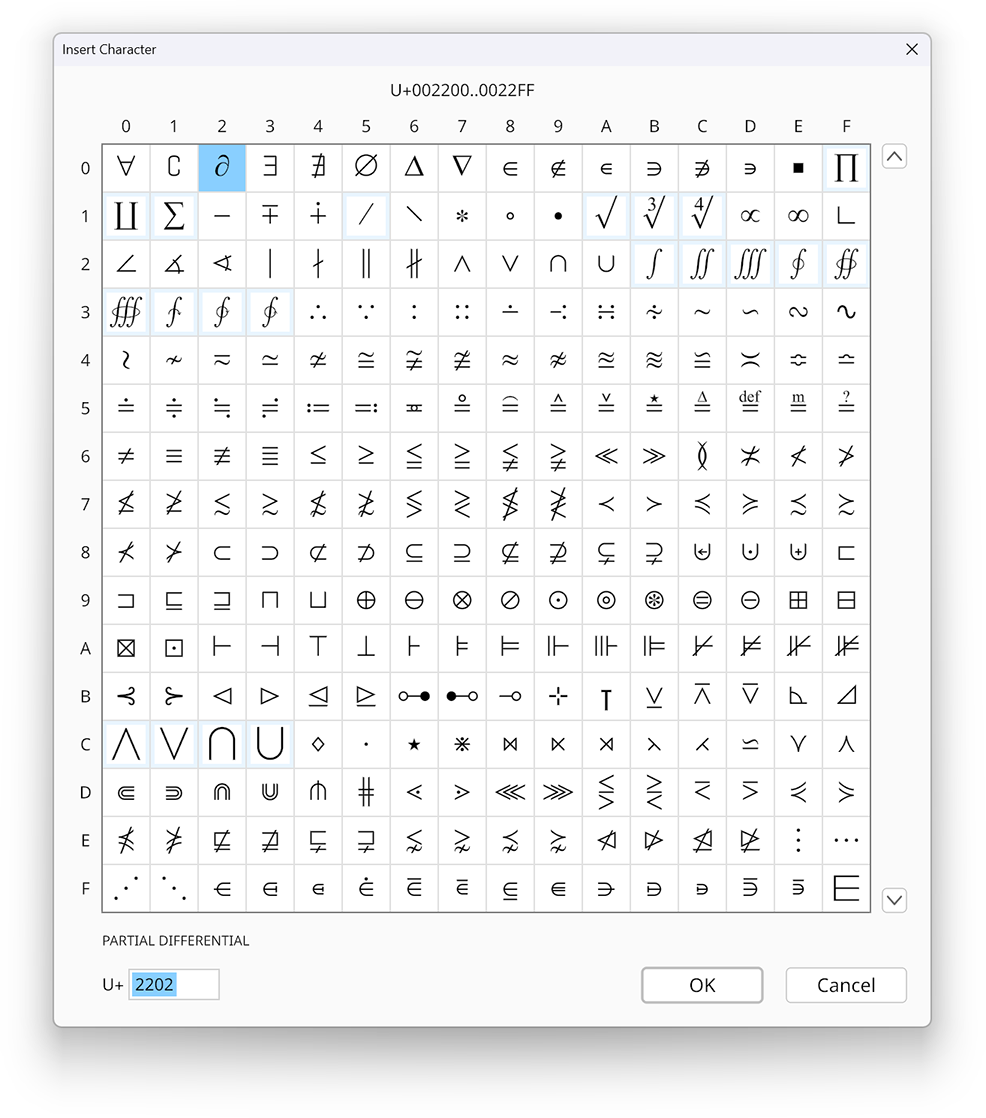Select the perpendicular symbol ⊥
The height and width of the screenshot is (1118, 986).
coord(366,648)
